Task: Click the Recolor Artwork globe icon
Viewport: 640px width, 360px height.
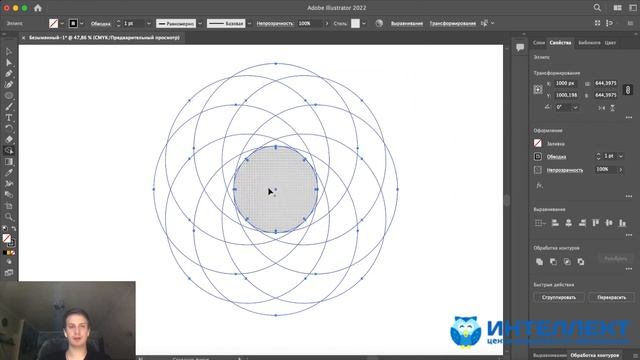Action: coord(379,23)
